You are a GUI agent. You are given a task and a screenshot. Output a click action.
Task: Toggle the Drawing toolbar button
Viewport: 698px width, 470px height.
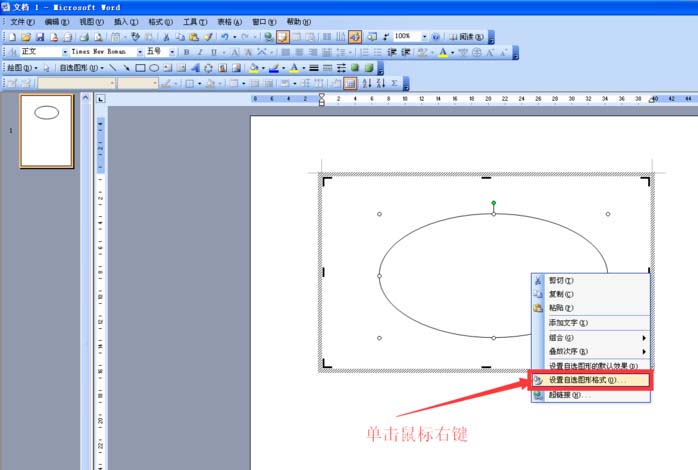coord(355,37)
